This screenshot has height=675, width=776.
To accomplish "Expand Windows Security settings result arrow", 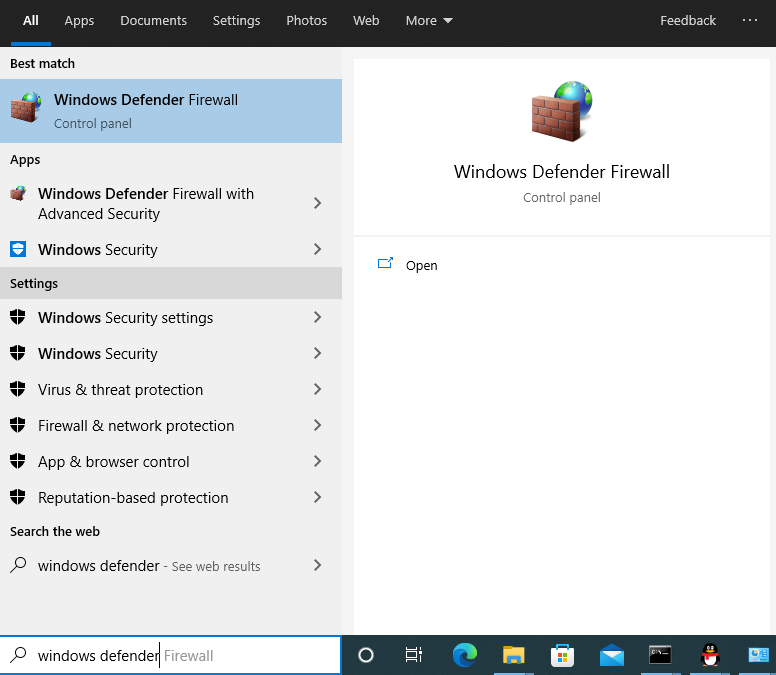I will pyautogui.click(x=318, y=317).
